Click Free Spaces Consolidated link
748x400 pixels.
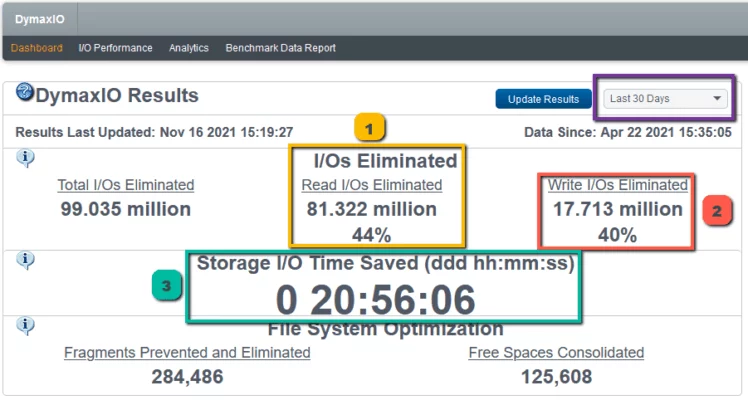[556, 353]
